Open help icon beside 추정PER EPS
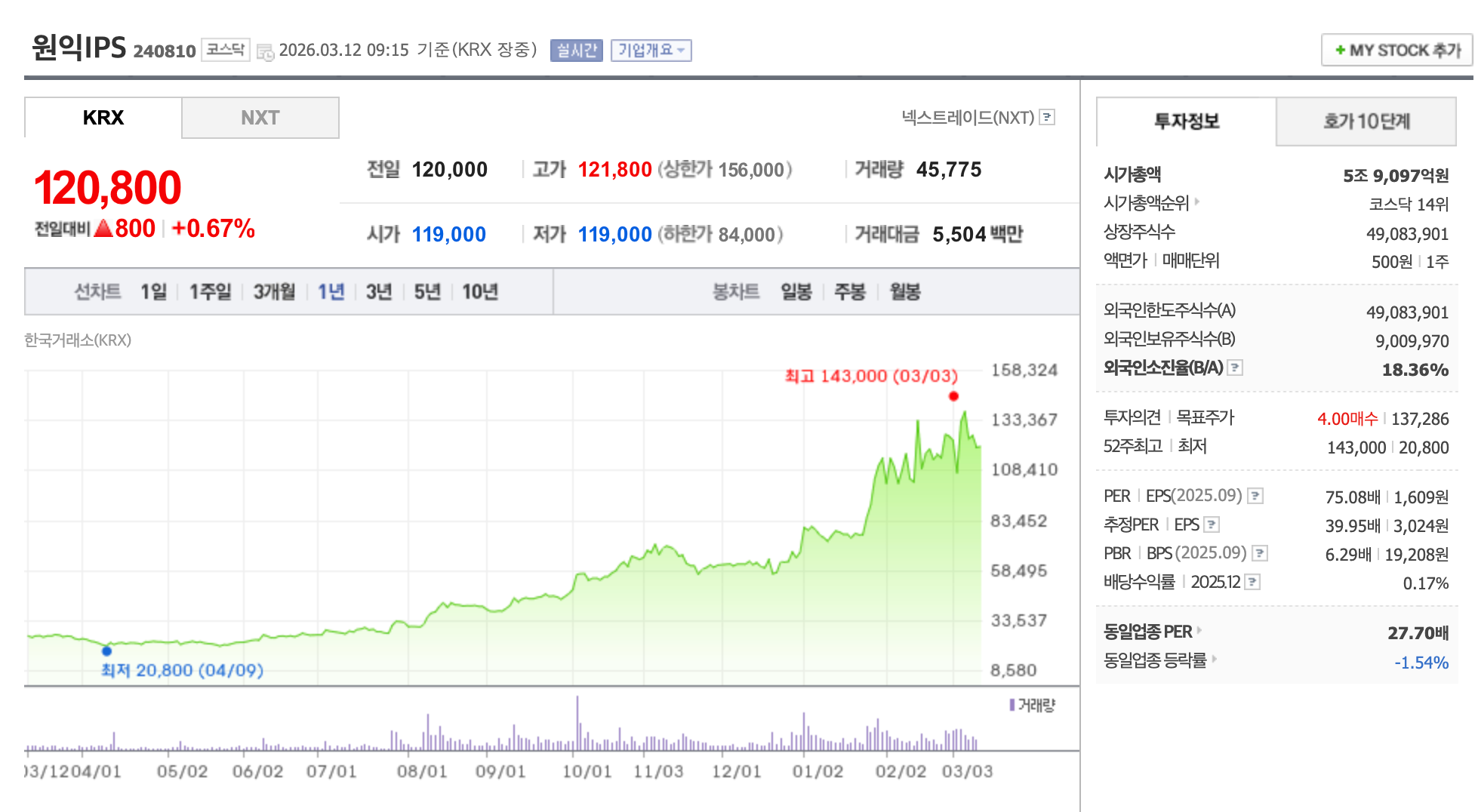Screen dimensions: 1478x812 1212,524
